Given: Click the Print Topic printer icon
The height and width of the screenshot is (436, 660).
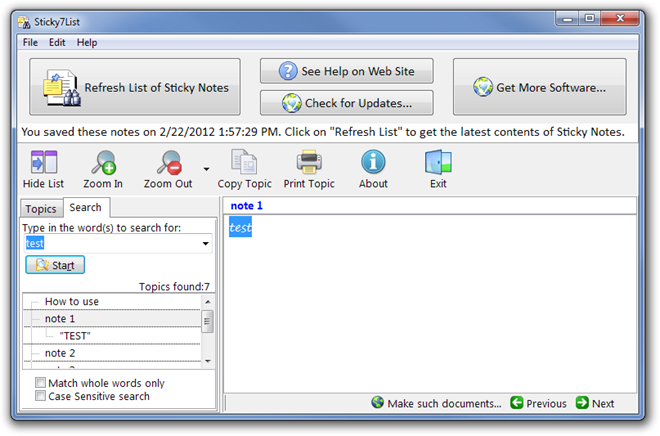Looking at the screenshot, I should pyautogui.click(x=309, y=162).
